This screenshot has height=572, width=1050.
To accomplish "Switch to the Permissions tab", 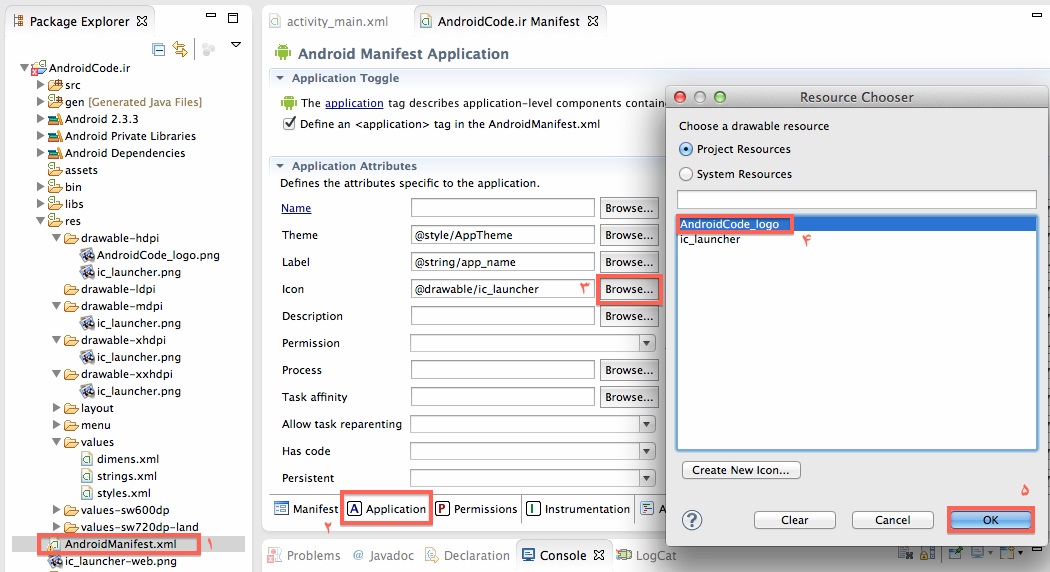I will click(x=476, y=509).
